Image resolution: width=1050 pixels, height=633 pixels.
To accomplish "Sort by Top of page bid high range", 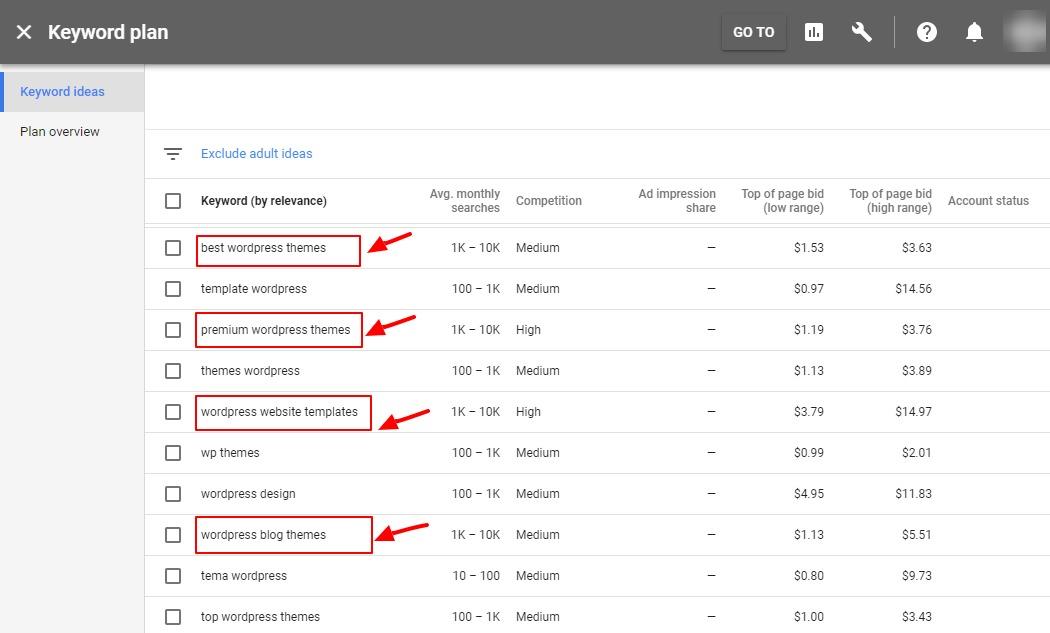I will [891, 201].
